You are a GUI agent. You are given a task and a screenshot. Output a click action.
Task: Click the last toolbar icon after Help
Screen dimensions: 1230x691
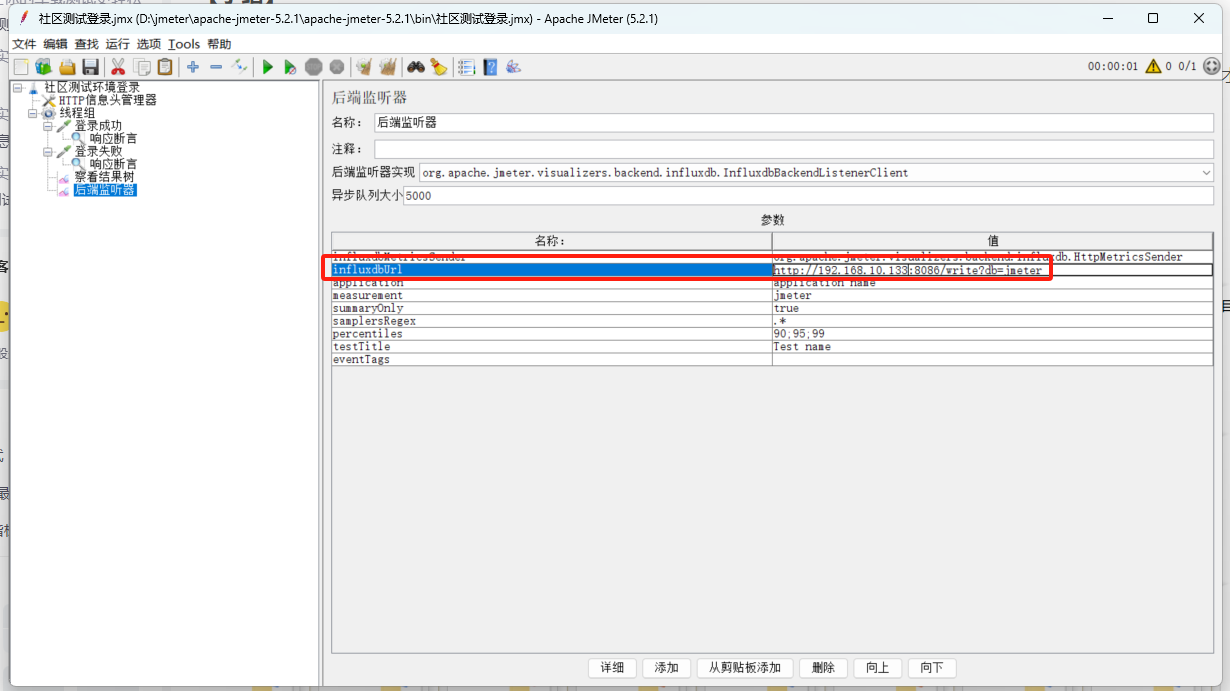point(514,67)
